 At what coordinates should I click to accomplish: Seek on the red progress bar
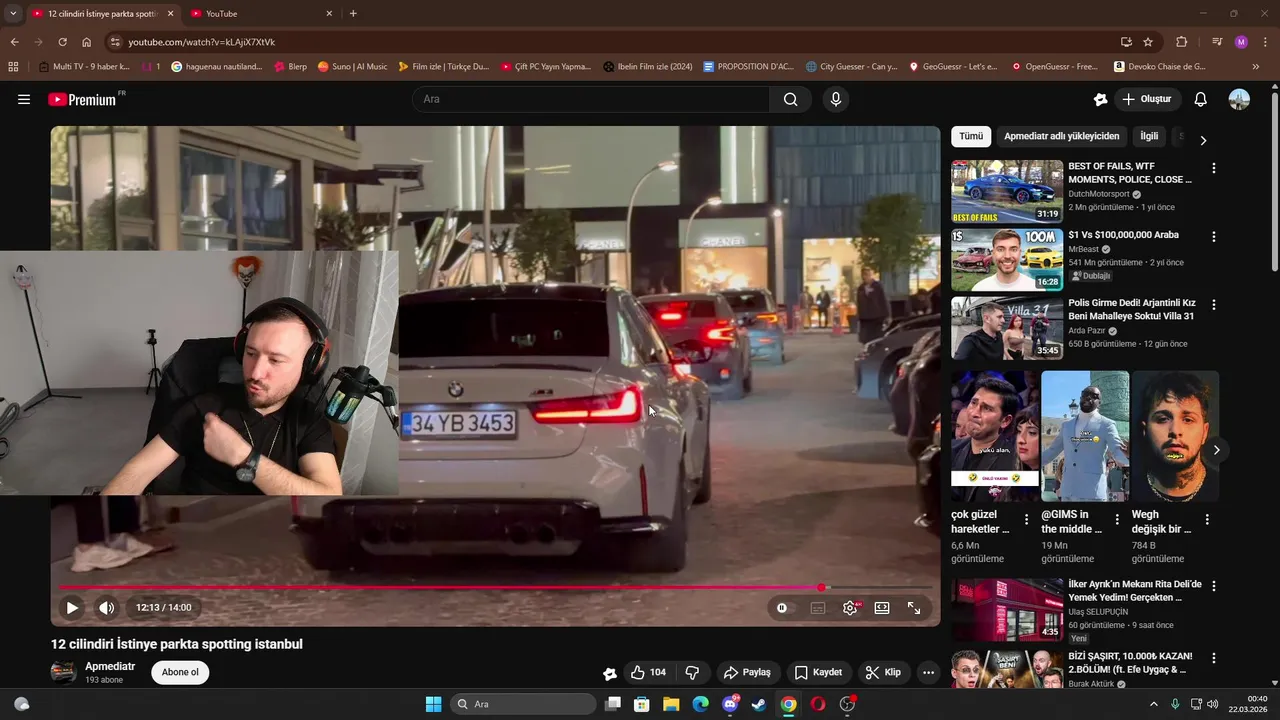click(x=495, y=587)
